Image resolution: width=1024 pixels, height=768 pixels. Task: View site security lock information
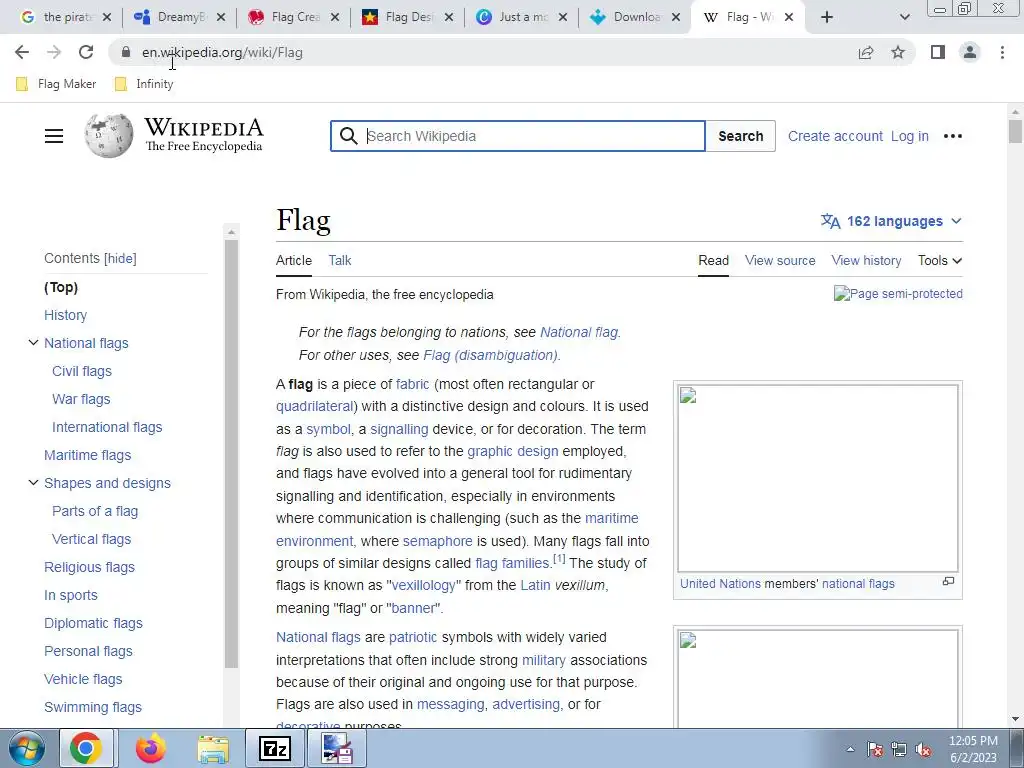click(x=126, y=52)
